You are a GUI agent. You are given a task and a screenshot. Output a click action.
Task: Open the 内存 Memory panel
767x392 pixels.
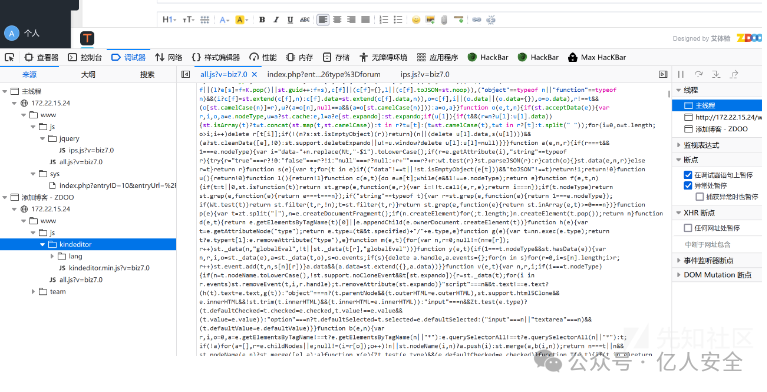299,57
